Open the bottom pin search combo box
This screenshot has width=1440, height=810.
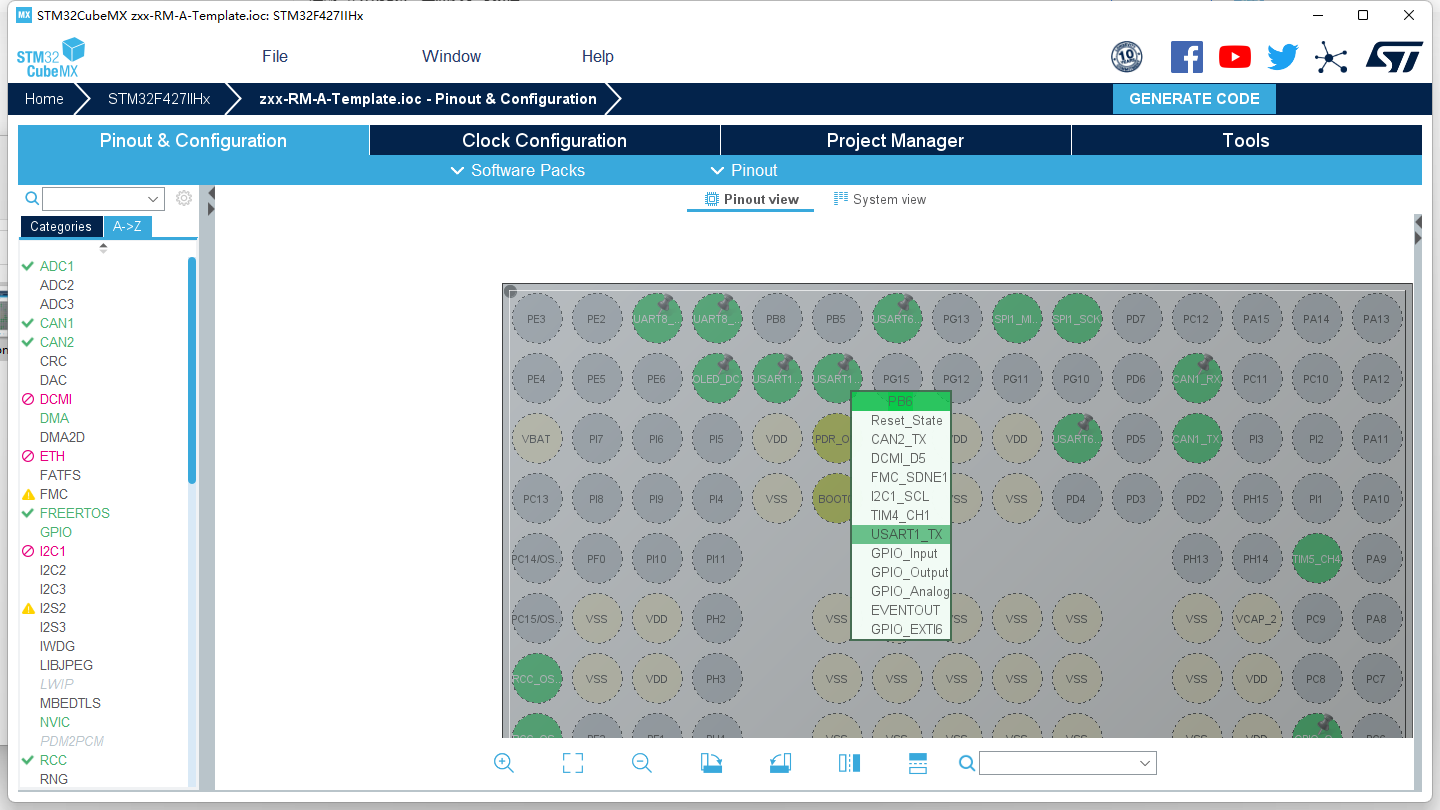[x=1068, y=763]
